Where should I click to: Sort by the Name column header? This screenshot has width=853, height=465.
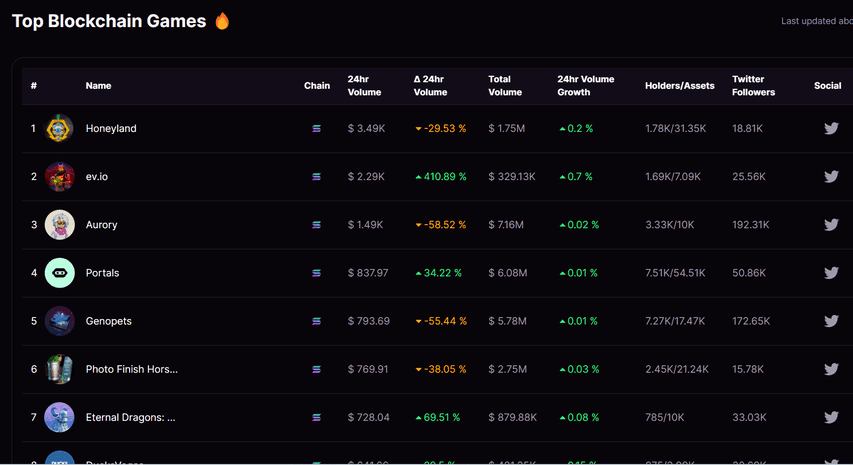point(98,85)
